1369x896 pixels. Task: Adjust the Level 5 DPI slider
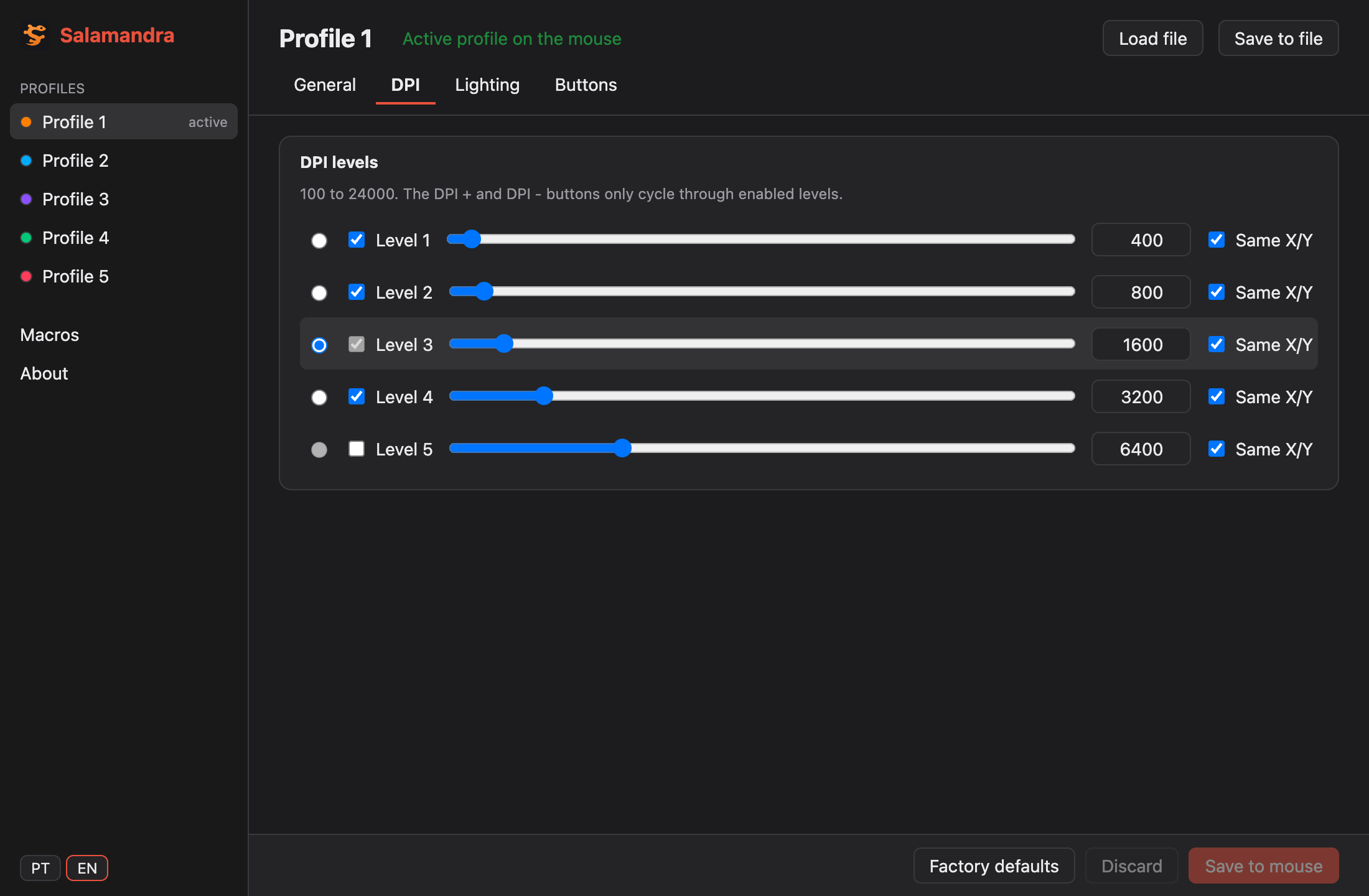(x=762, y=449)
